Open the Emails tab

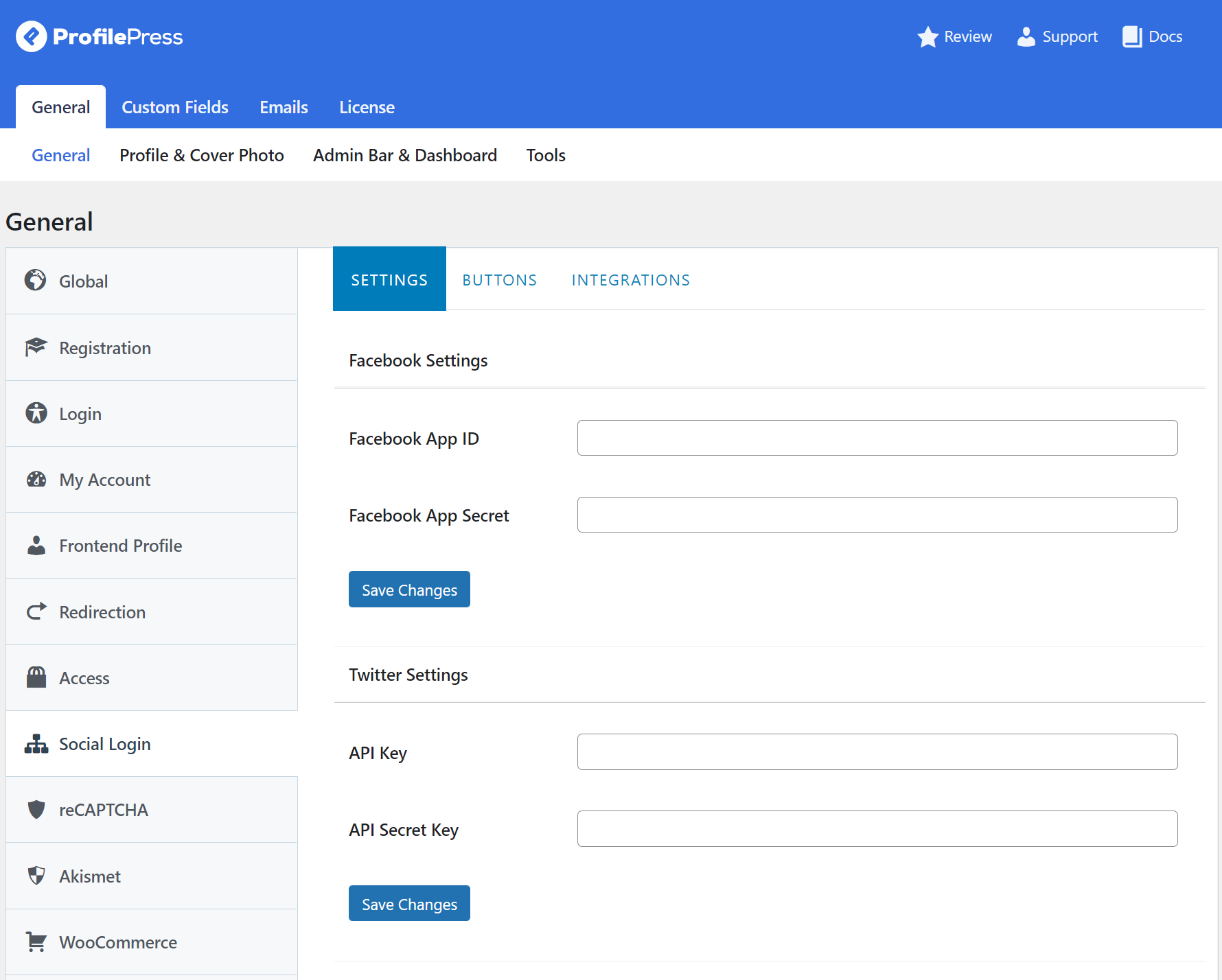click(284, 107)
